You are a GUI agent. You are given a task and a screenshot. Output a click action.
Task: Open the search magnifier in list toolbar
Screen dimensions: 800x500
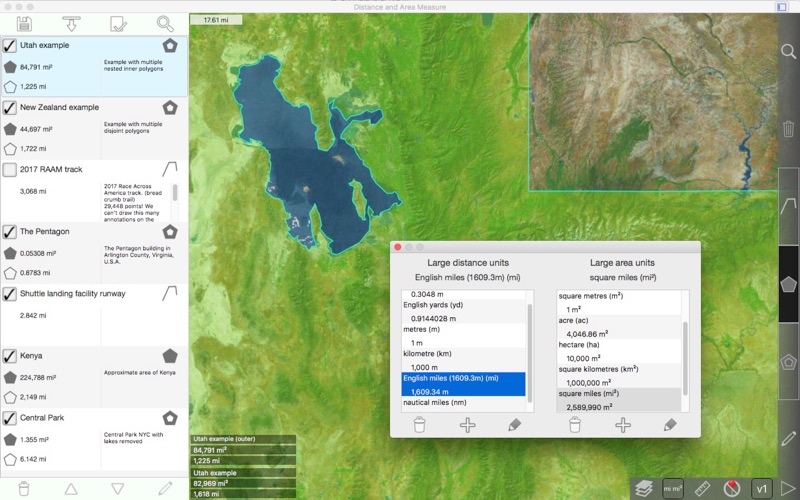click(x=165, y=23)
